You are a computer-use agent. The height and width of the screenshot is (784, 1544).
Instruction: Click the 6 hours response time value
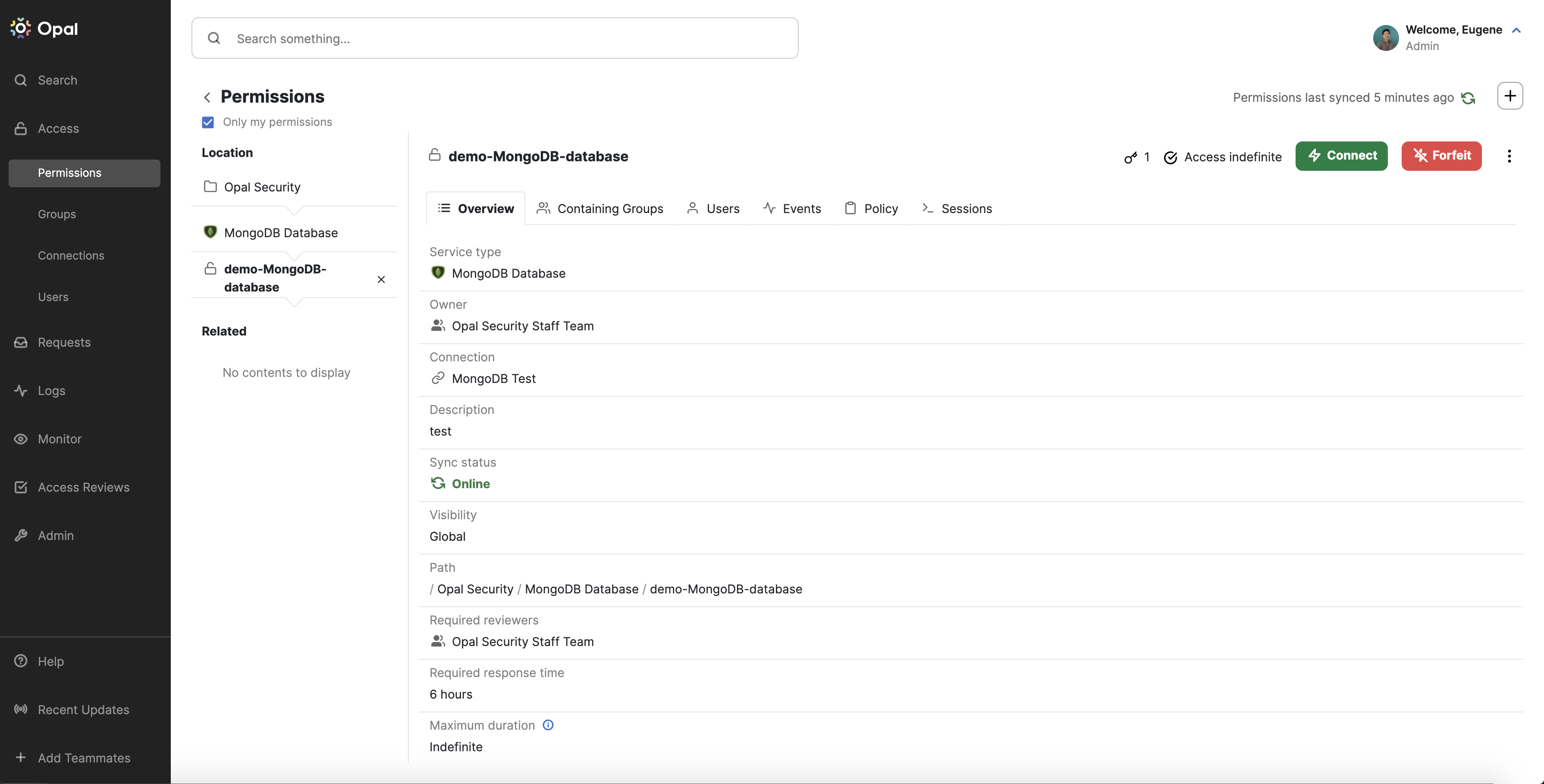451,695
